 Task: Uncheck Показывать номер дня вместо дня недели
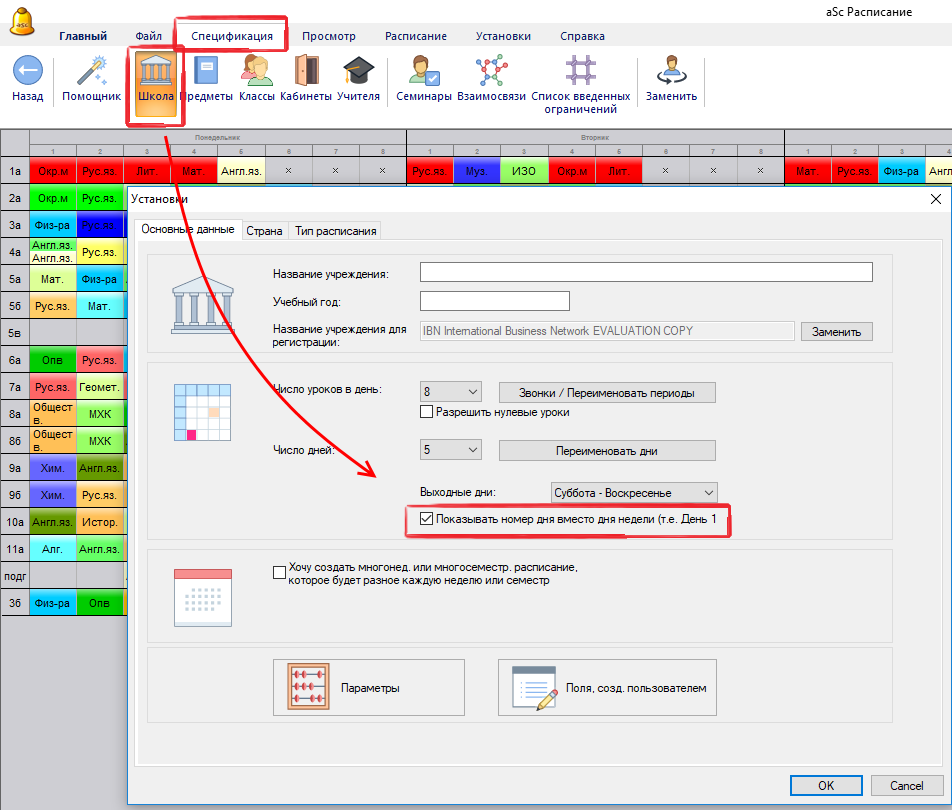tap(427, 519)
